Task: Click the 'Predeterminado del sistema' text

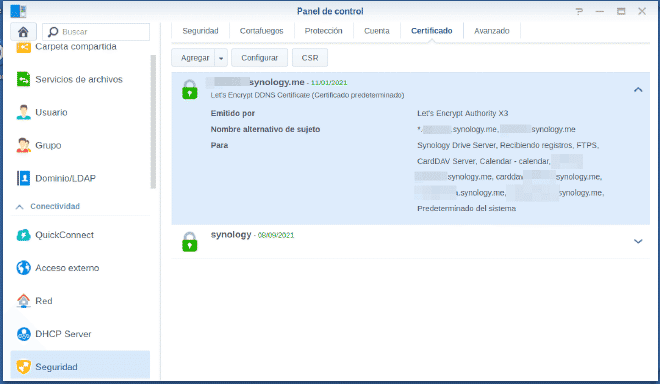Action: click(466, 208)
